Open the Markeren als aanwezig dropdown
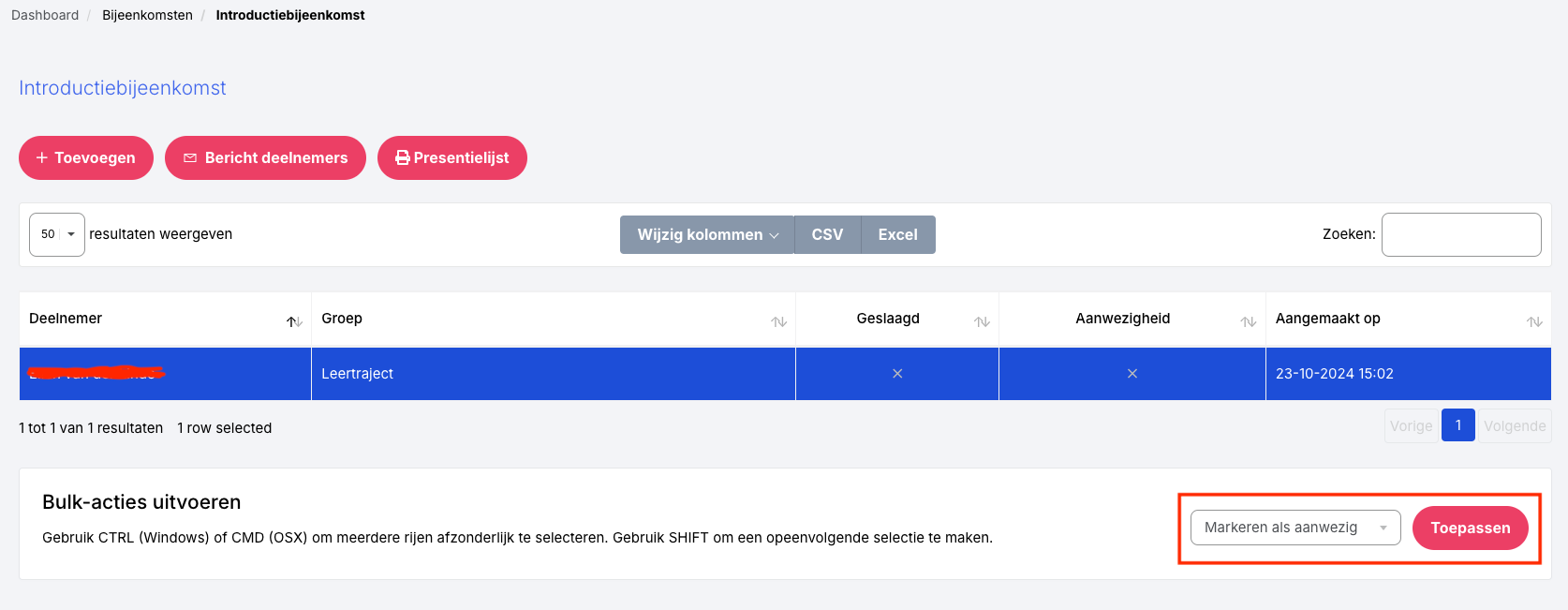 coord(1294,528)
